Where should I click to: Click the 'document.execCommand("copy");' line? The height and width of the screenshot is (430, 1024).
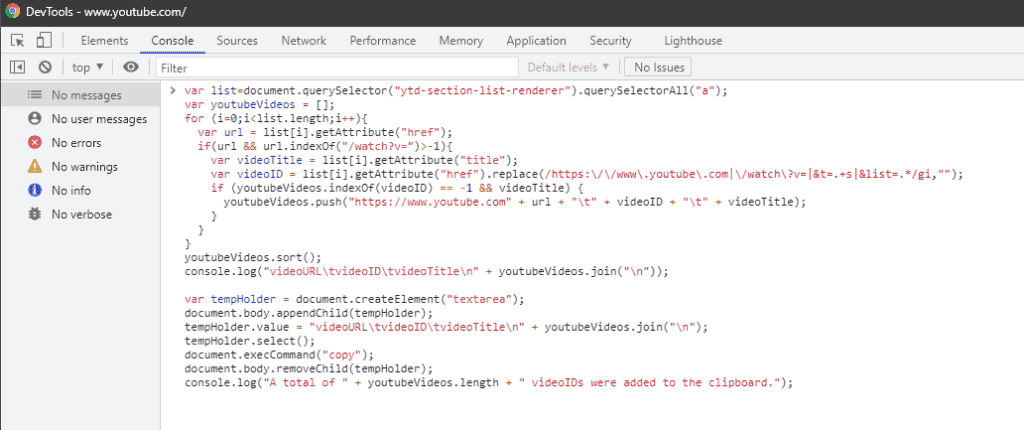279,356
